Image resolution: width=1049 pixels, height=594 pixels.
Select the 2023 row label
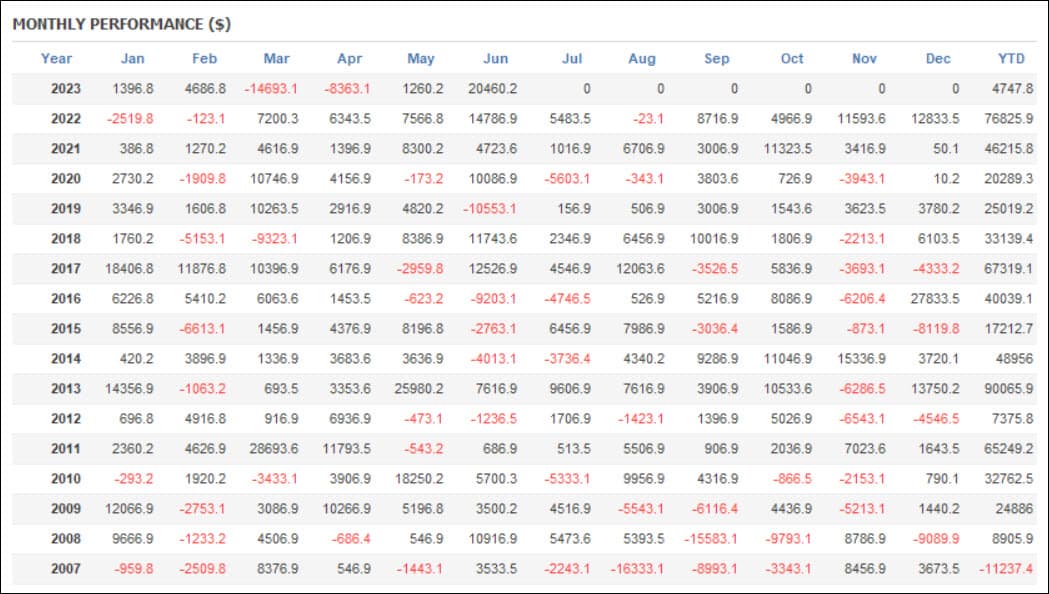pyautogui.click(x=66, y=89)
